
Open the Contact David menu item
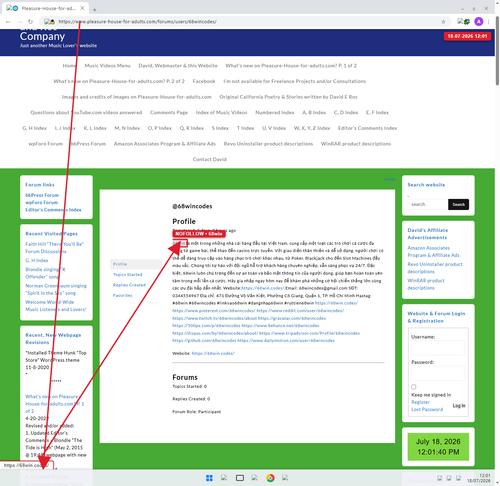tap(210, 159)
